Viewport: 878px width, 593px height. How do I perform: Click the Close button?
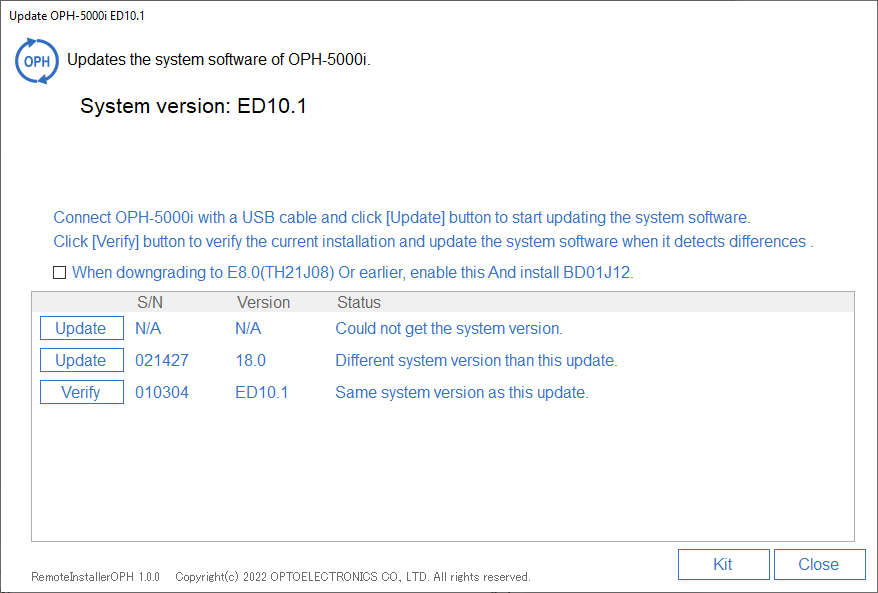pyautogui.click(x=819, y=564)
